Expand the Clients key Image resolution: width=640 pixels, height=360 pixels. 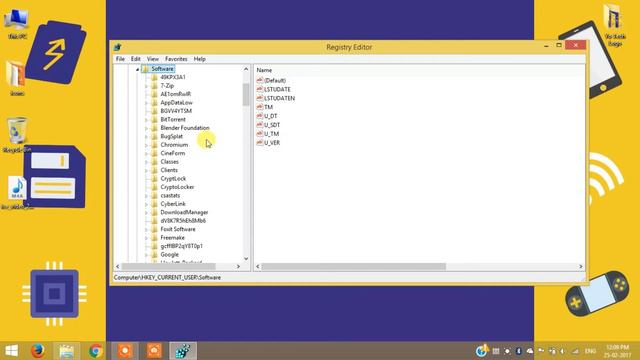[146, 170]
